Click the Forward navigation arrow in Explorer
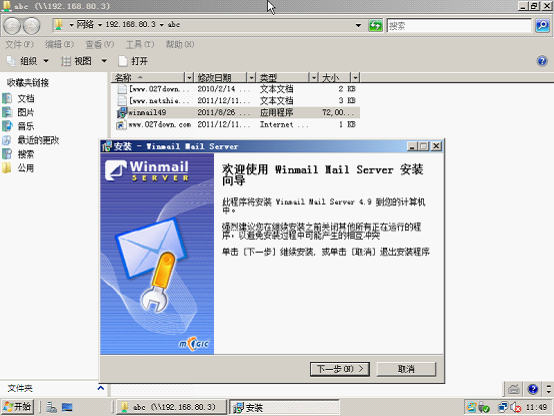 (x=31, y=26)
